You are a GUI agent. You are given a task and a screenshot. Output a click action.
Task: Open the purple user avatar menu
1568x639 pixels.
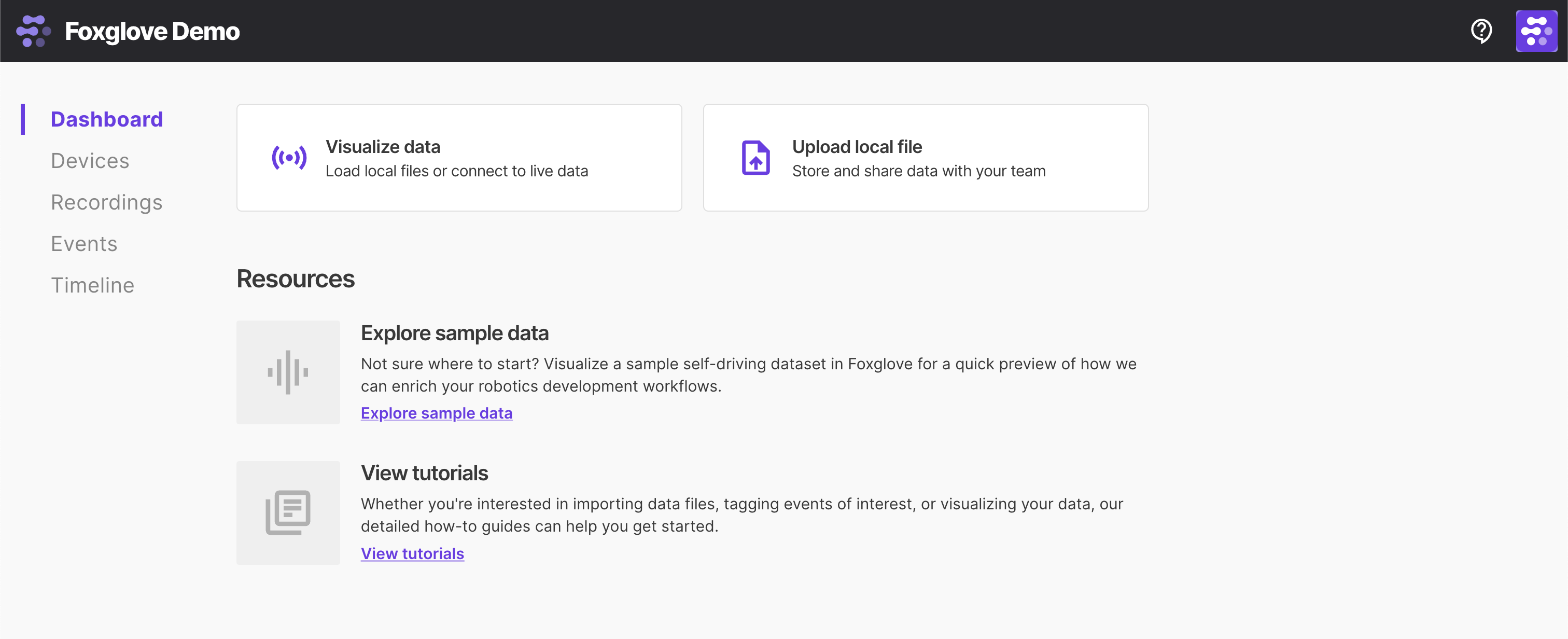tap(1536, 31)
